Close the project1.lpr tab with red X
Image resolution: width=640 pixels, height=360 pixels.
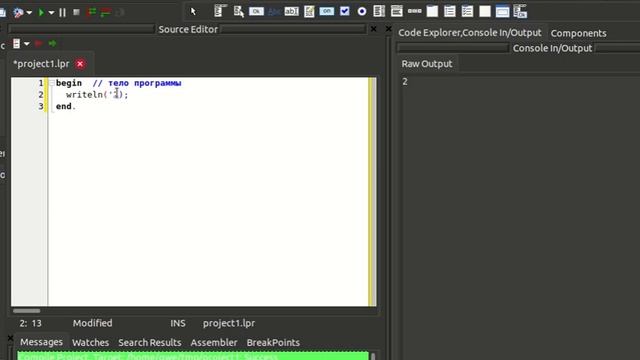(80, 64)
